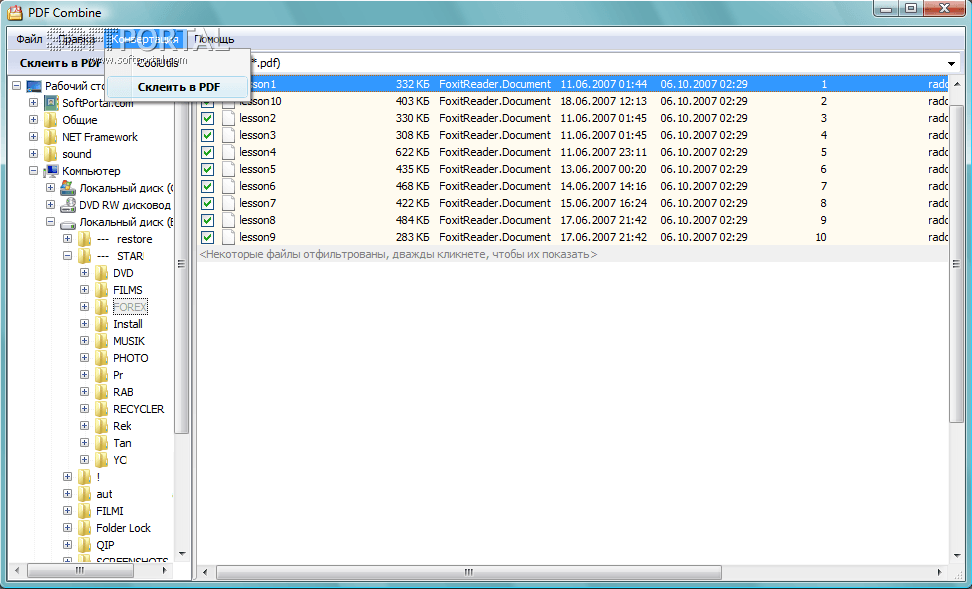972x589 pixels.
Task: Open the file filter dropdown arrow
Action: (x=951, y=63)
